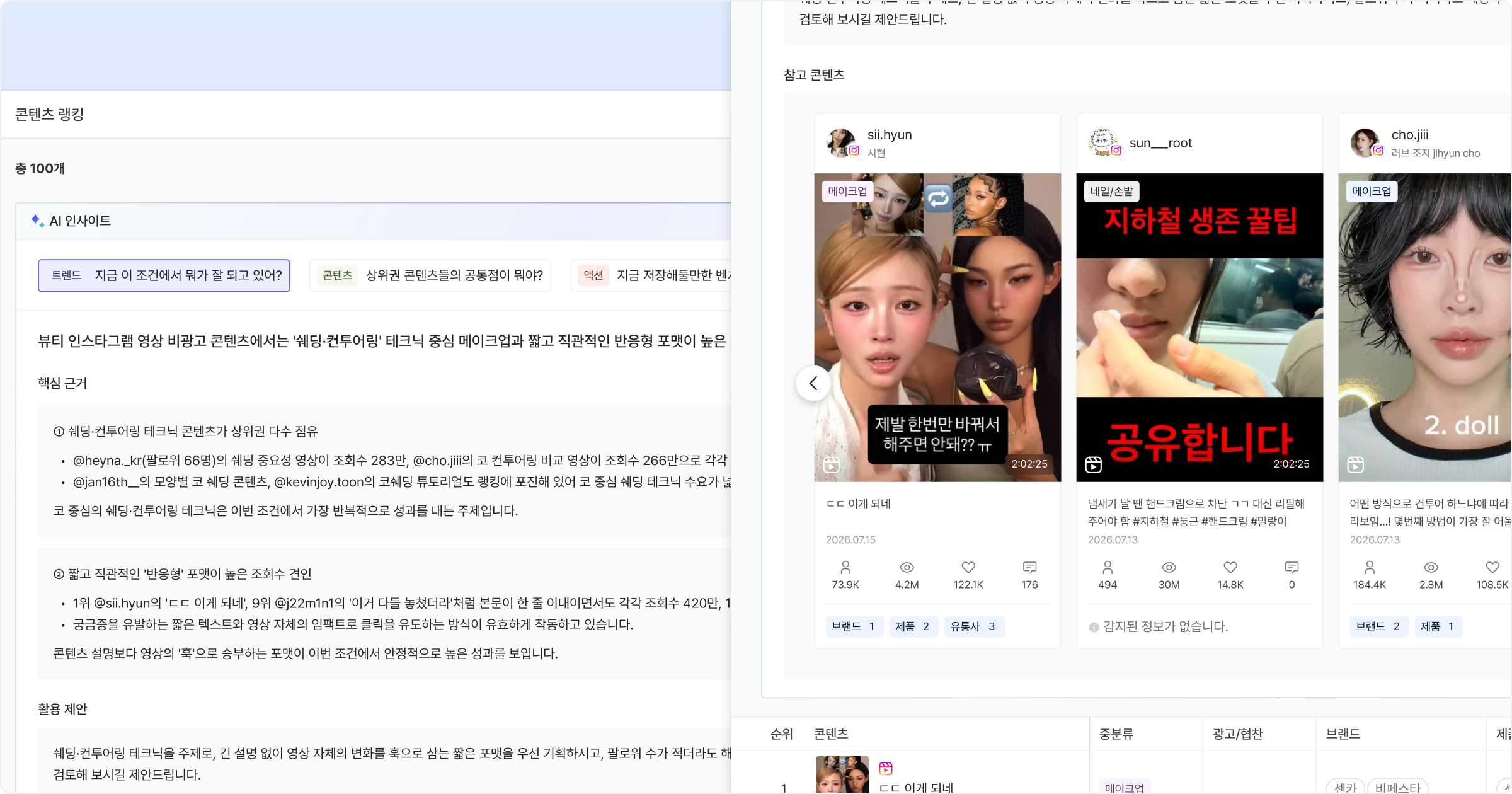This screenshot has height=794, width=1512.
Task: Click the comments icon on sii.hyun card
Action: point(1030,567)
